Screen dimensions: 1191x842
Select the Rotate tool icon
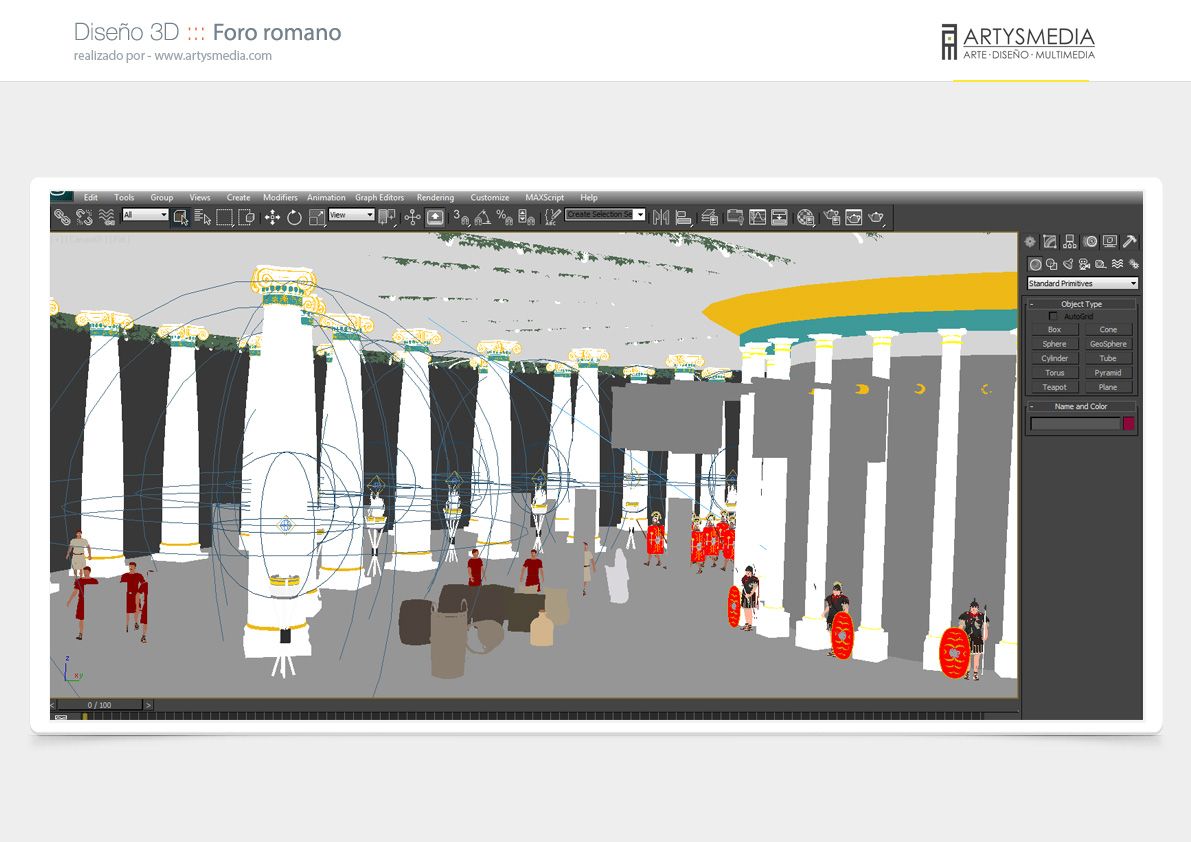(x=294, y=218)
